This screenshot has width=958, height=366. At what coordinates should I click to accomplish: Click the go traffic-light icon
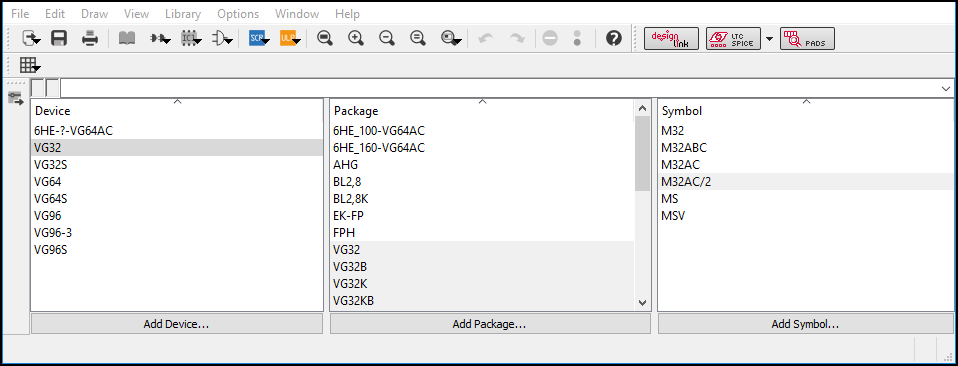pyautogui.click(x=577, y=38)
